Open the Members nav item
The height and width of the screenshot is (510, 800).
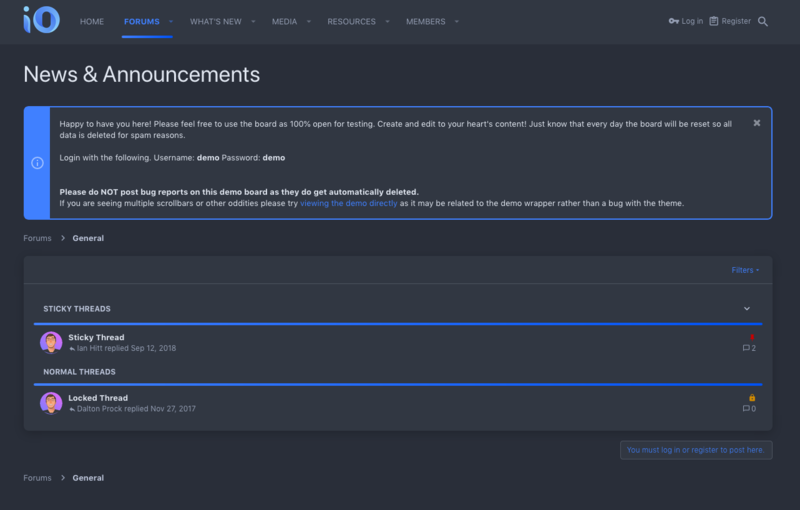click(426, 21)
